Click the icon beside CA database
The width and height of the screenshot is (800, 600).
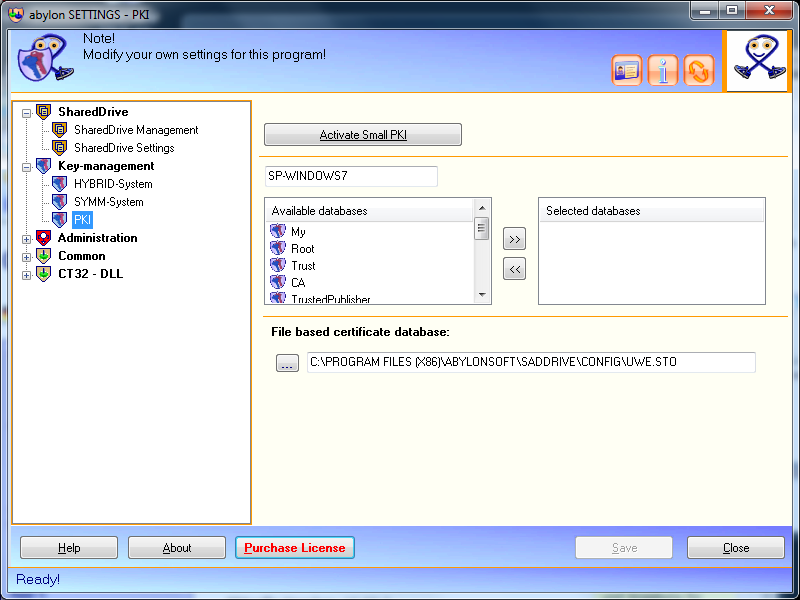click(278, 282)
